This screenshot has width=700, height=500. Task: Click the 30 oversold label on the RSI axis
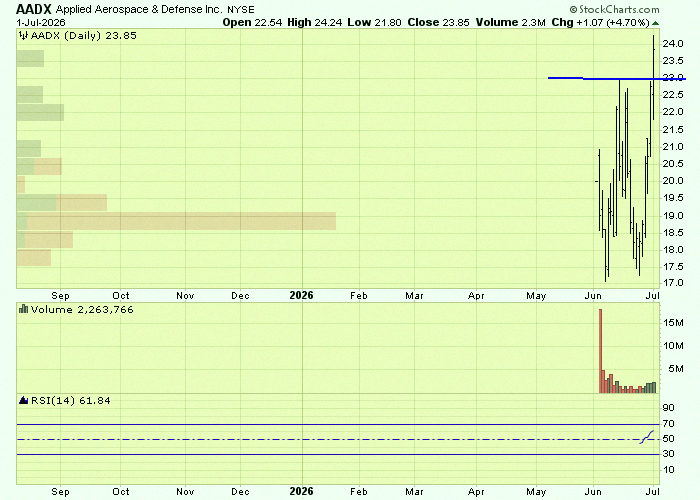pos(669,454)
